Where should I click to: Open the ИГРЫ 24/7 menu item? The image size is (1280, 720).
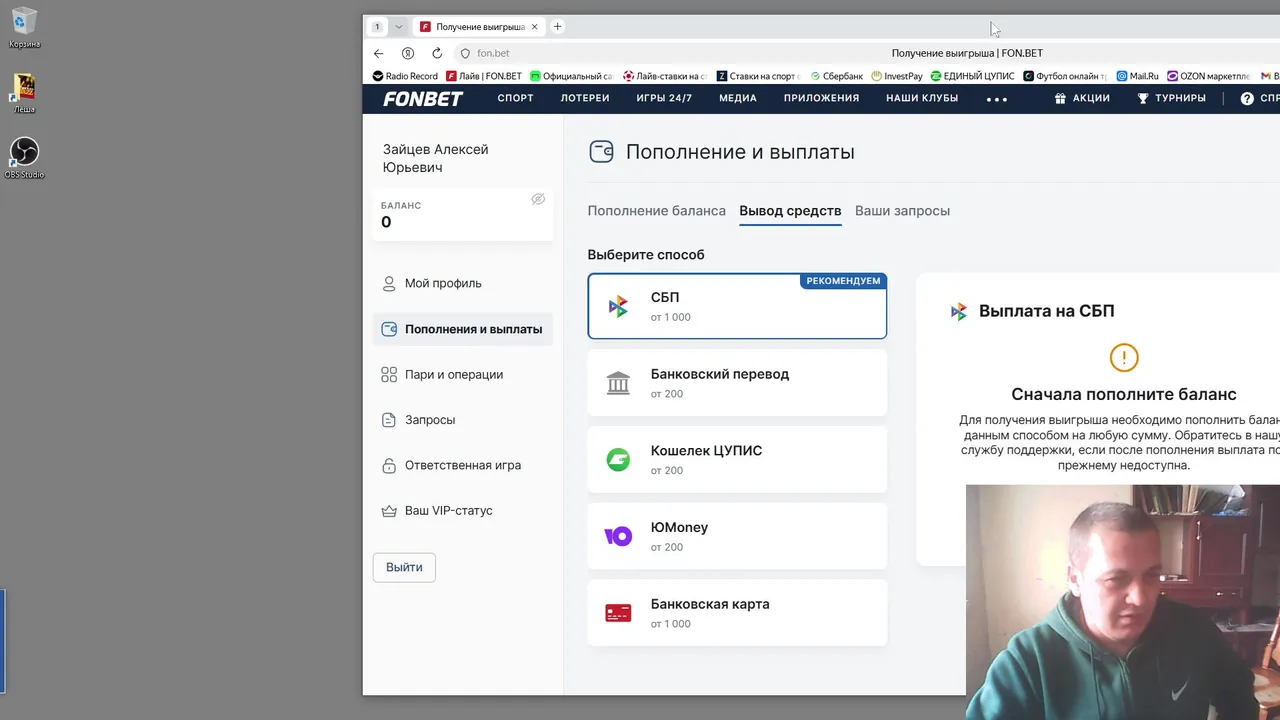pyautogui.click(x=664, y=98)
